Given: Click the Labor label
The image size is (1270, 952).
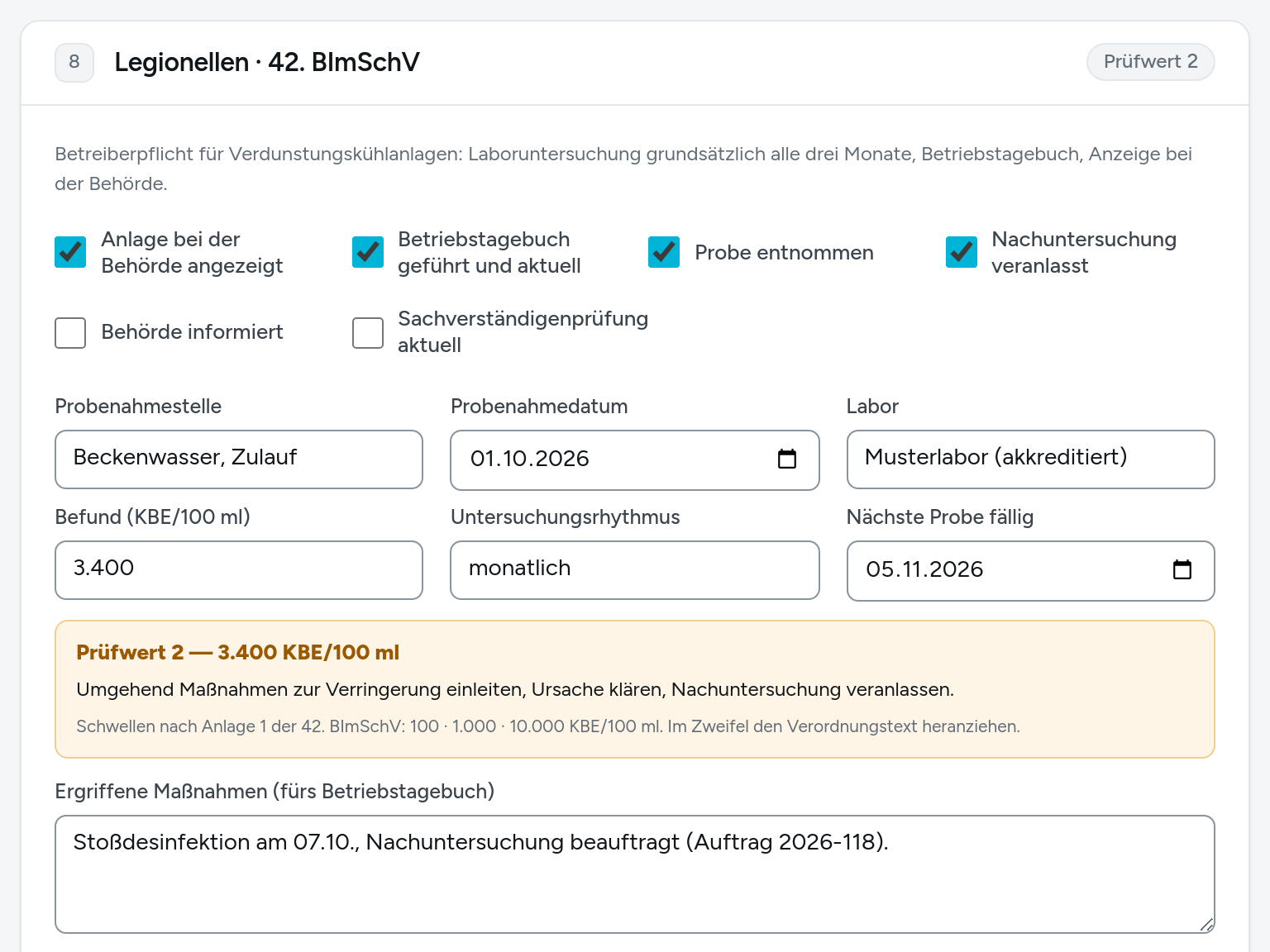Looking at the screenshot, I should tap(872, 407).
